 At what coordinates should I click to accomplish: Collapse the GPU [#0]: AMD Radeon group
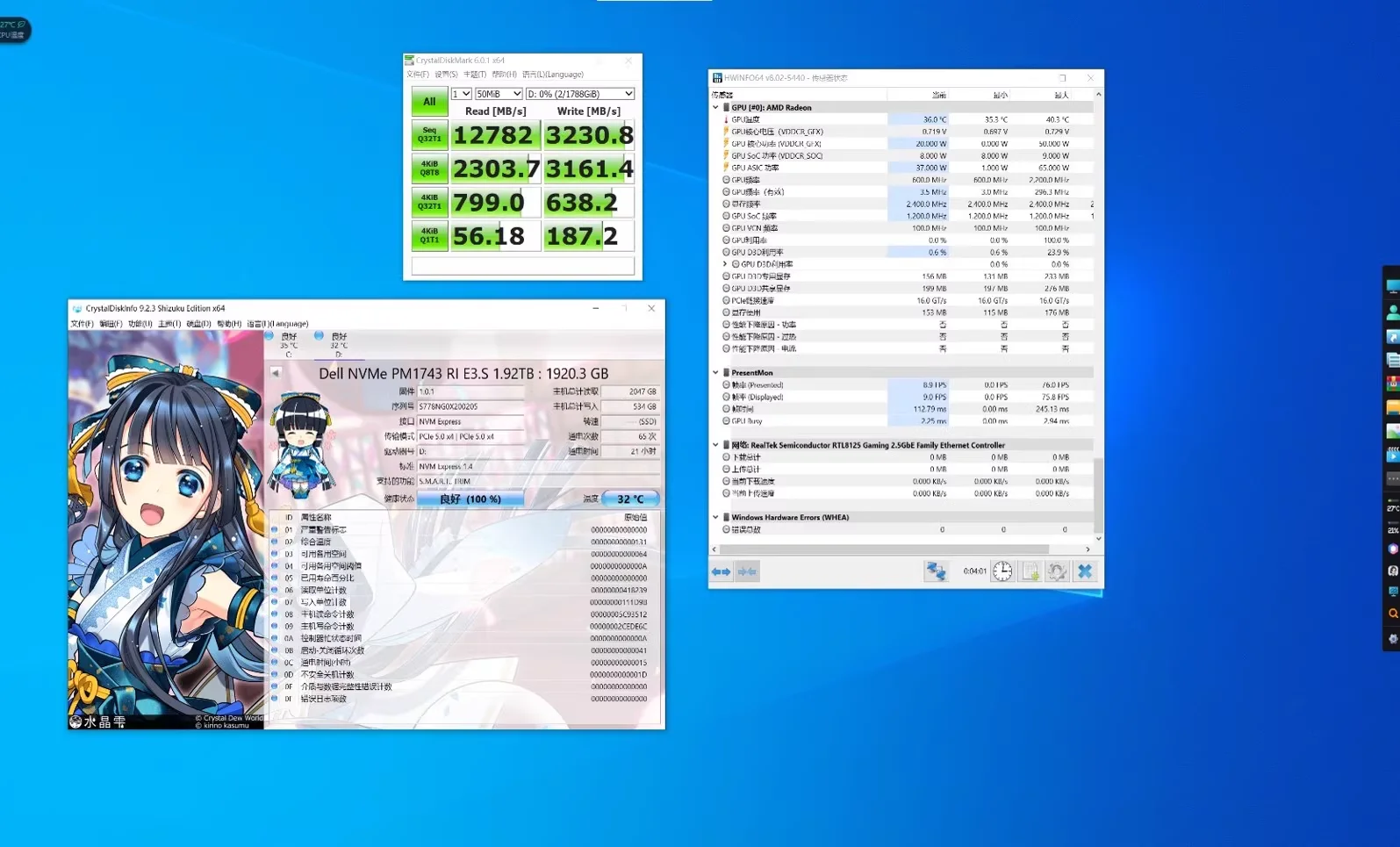(x=716, y=108)
